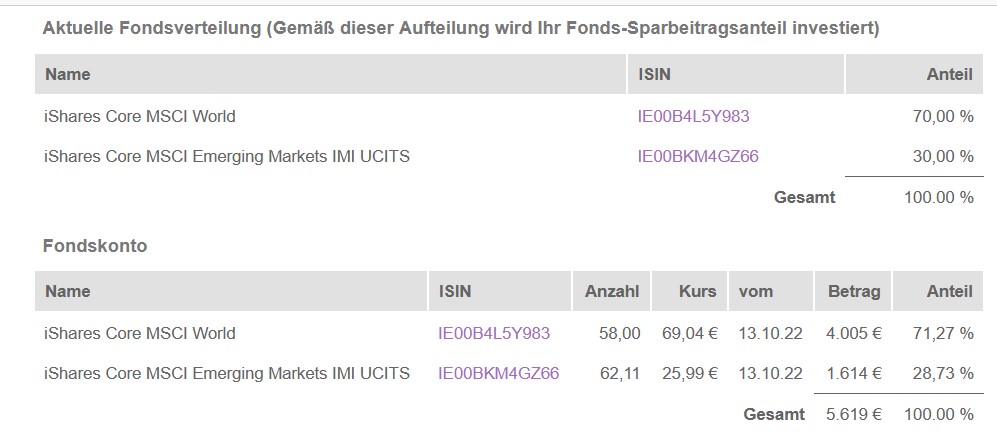Image resolution: width=997 pixels, height=438 pixels.
Task: Click IE00B4L5Y983 link in Fondskonto table
Action: (494, 333)
